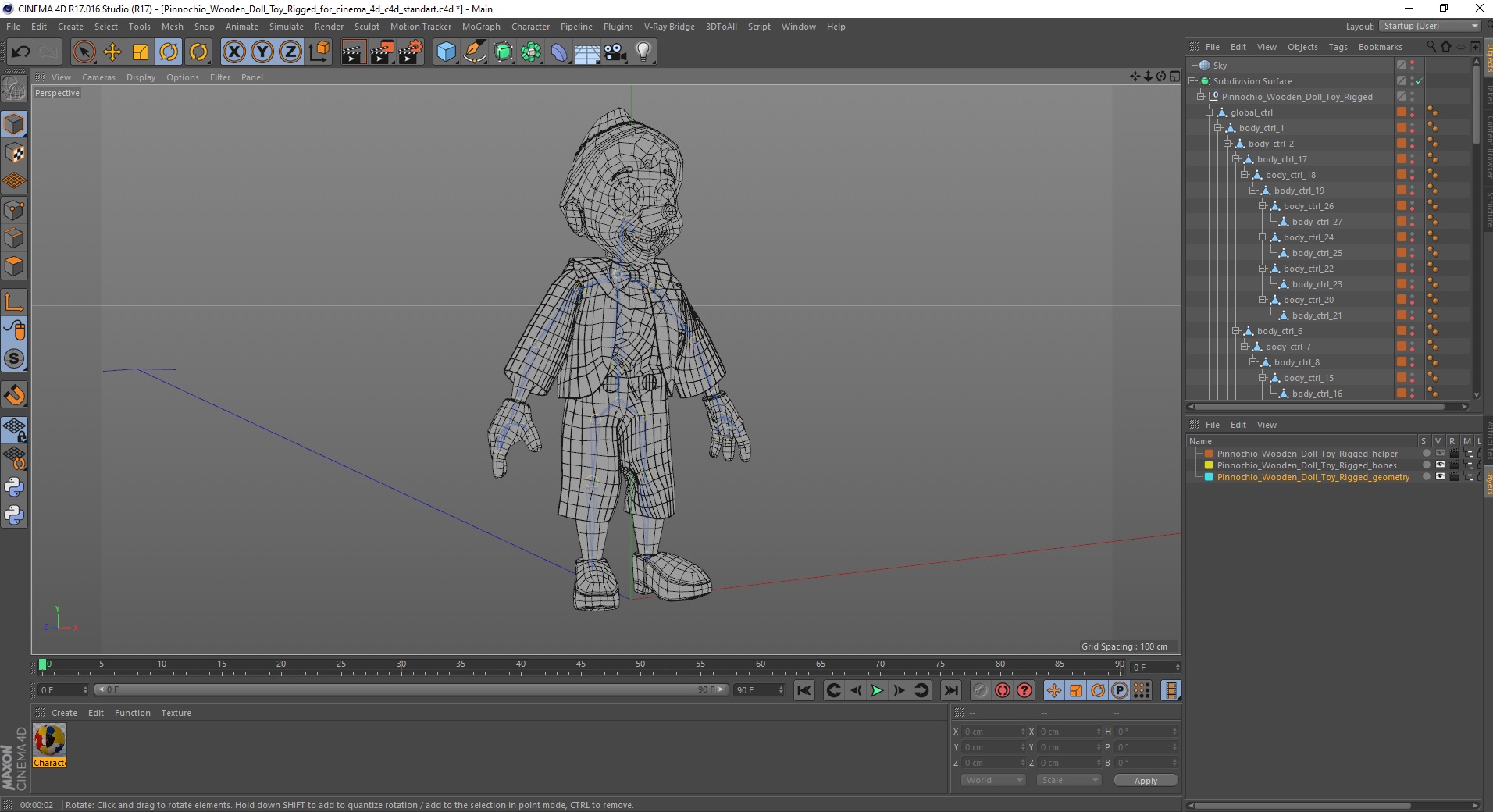This screenshot has height=812, width=1493.
Task: Toggle Sky visibility dots
Action: point(1413,66)
